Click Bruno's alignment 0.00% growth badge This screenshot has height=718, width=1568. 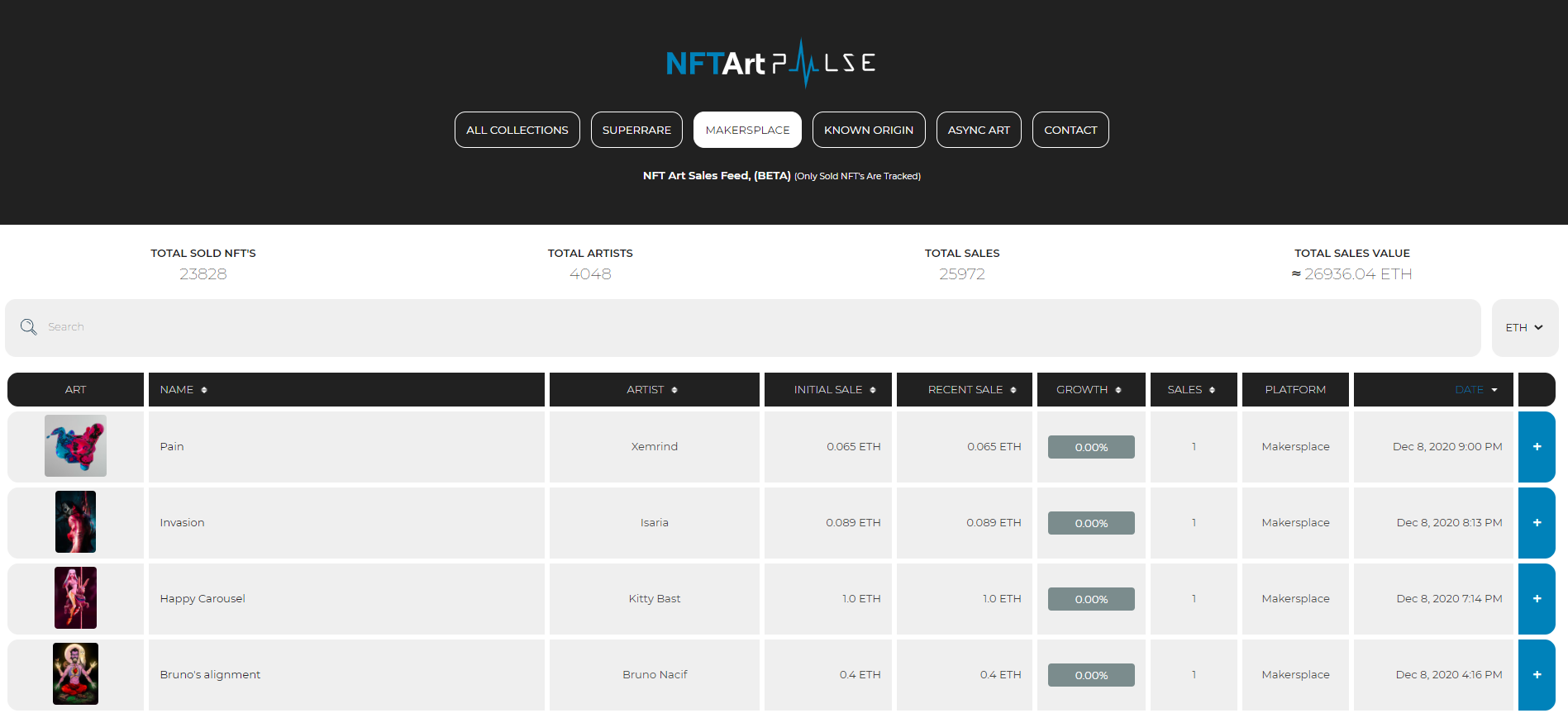pyautogui.click(x=1091, y=675)
